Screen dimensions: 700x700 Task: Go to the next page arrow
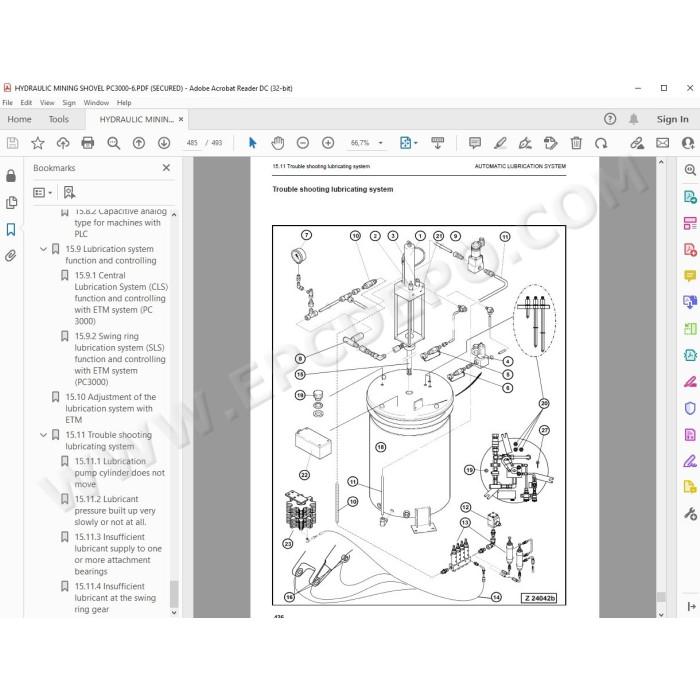pyautogui.click(x=164, y=143)
